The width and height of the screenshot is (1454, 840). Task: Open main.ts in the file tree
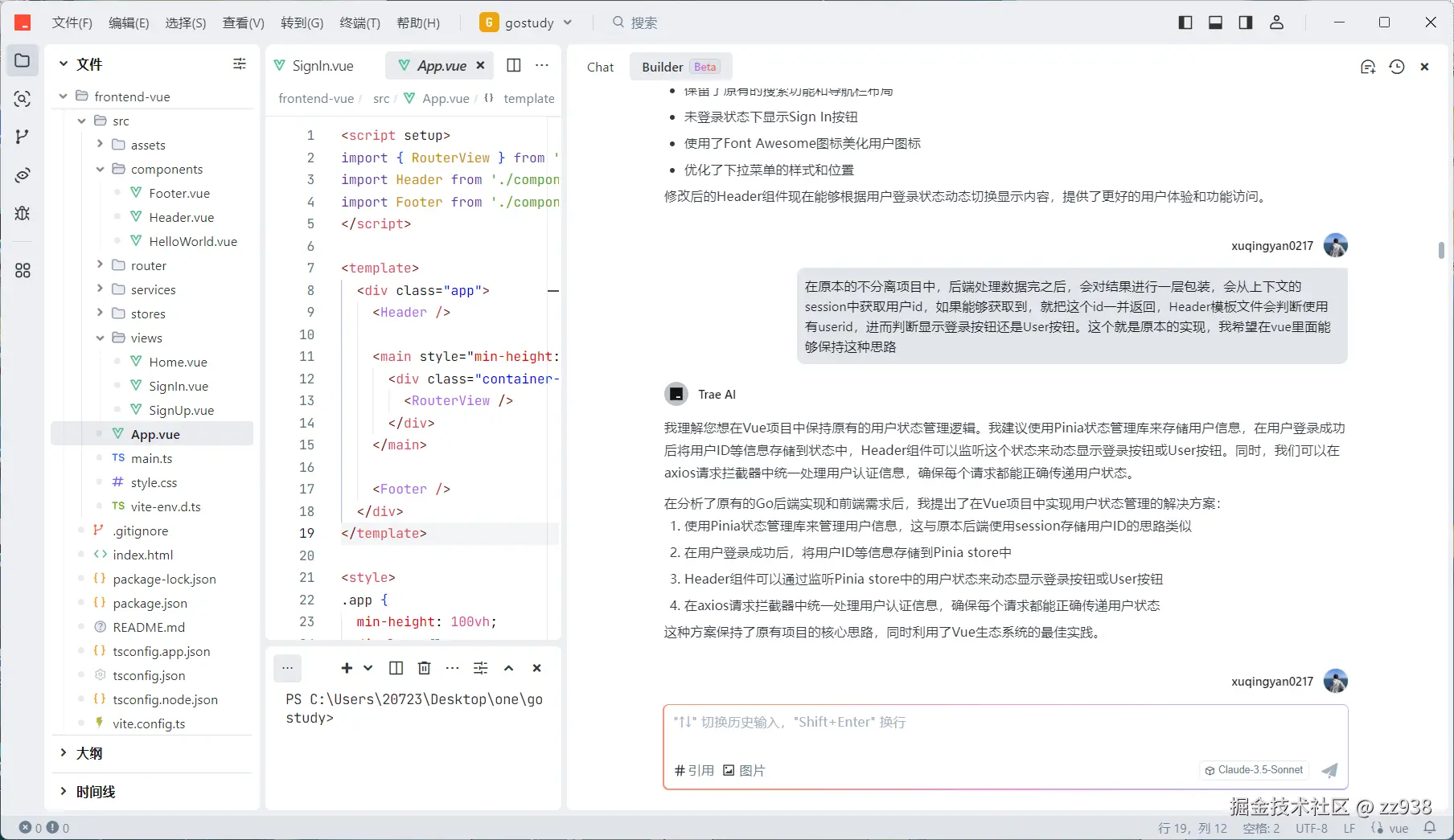point(151,458)
